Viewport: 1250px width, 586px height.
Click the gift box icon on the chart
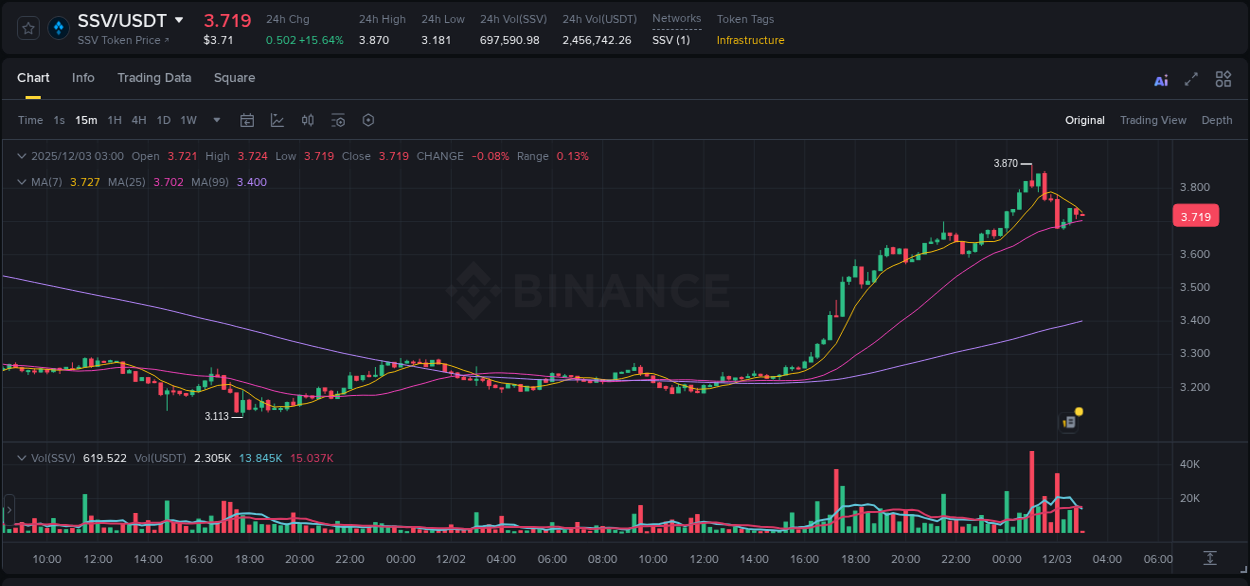pyautogui.click(x=1069, y=421)
